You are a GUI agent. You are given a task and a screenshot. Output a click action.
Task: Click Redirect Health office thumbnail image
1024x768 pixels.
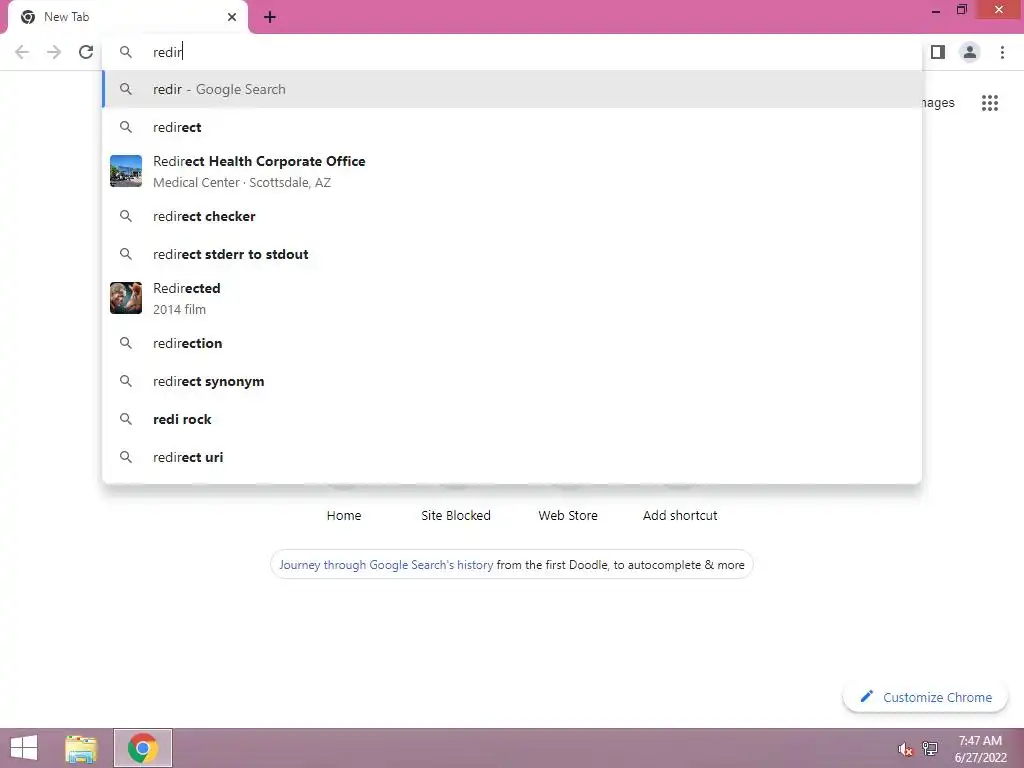126,171
